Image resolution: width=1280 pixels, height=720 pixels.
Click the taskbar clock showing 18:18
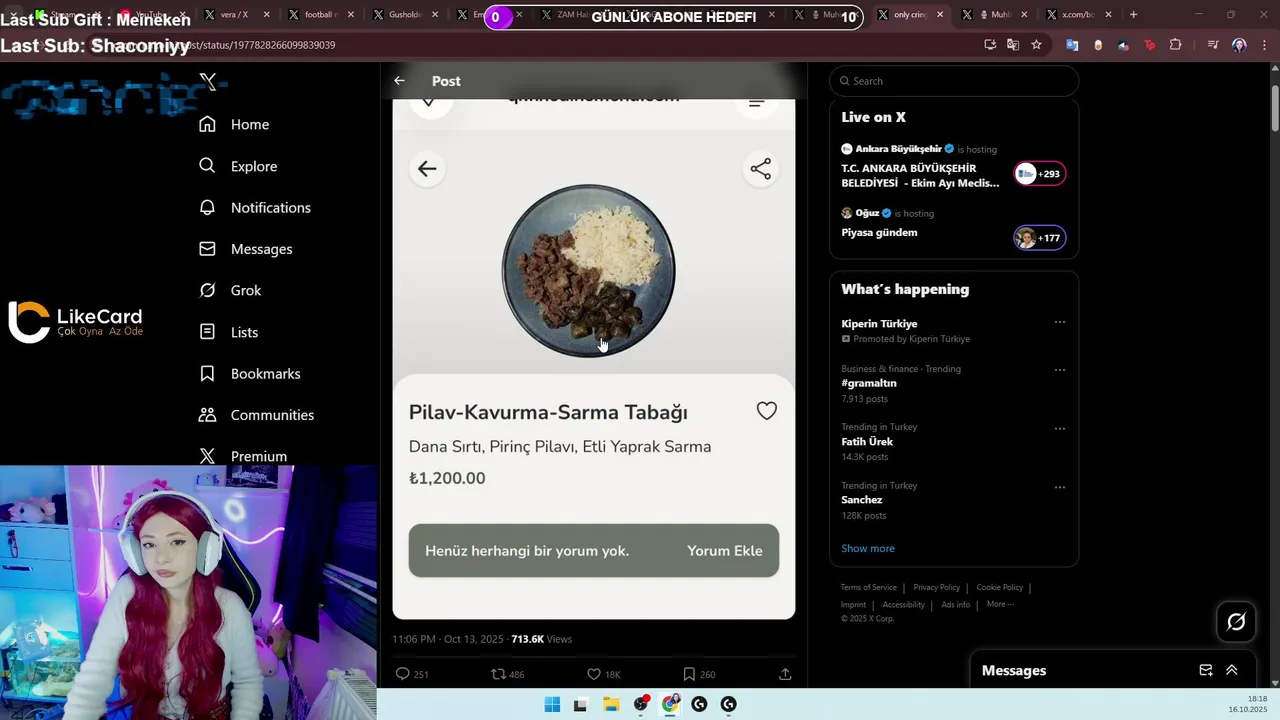click(1248, 704)
